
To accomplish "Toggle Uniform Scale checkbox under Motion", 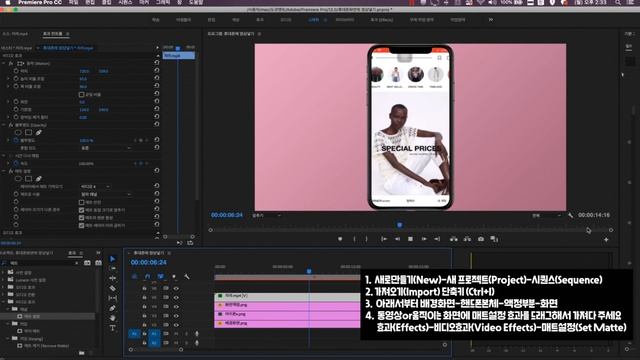I will tap(81, 94).
